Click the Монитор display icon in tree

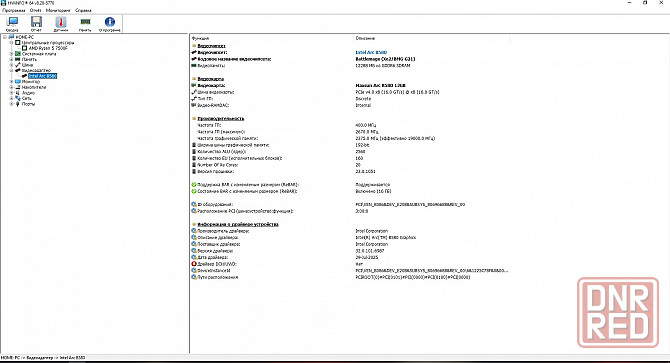point(18,81)
